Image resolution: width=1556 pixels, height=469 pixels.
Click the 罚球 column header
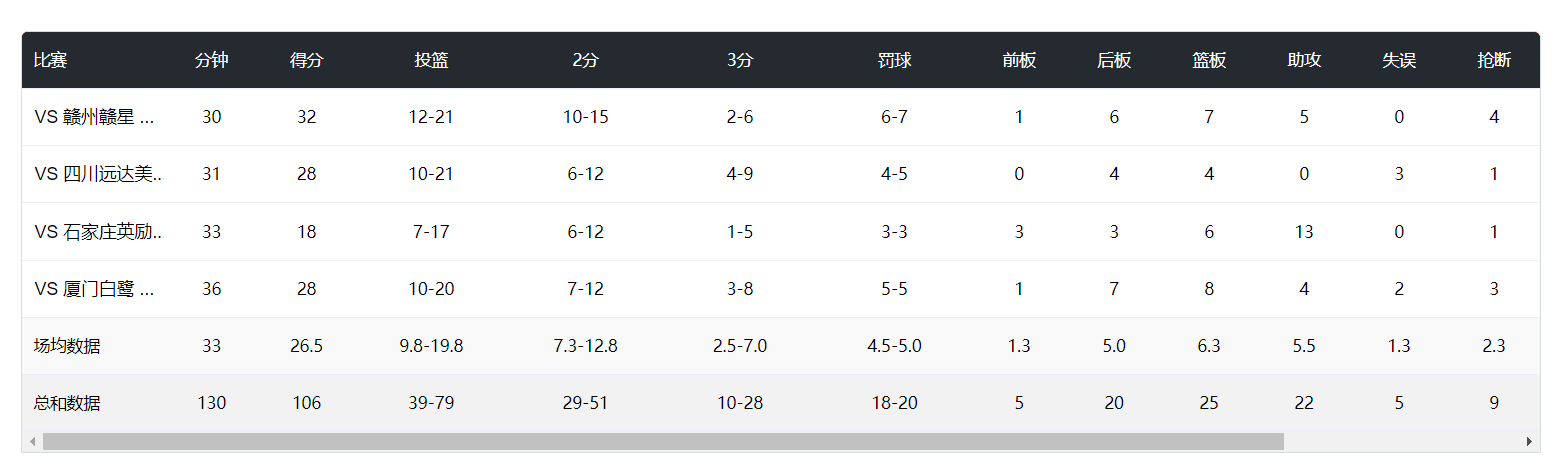[x=894, y=60]
